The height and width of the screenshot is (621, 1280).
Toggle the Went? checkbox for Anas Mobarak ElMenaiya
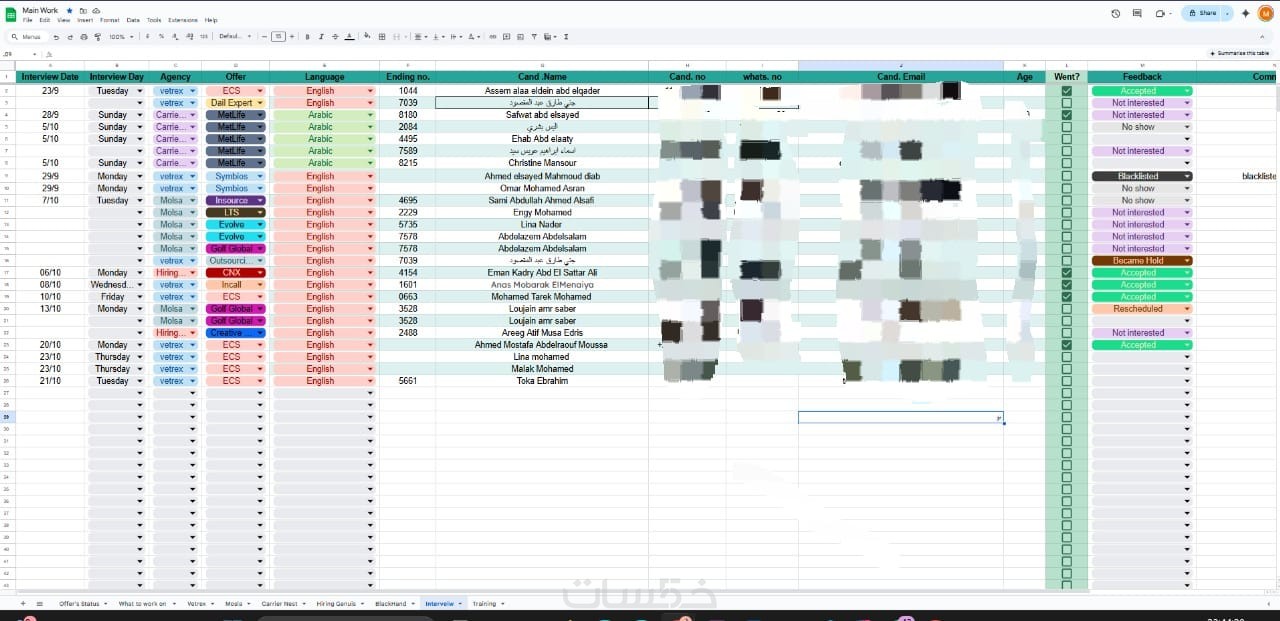tap(1066, 284)
